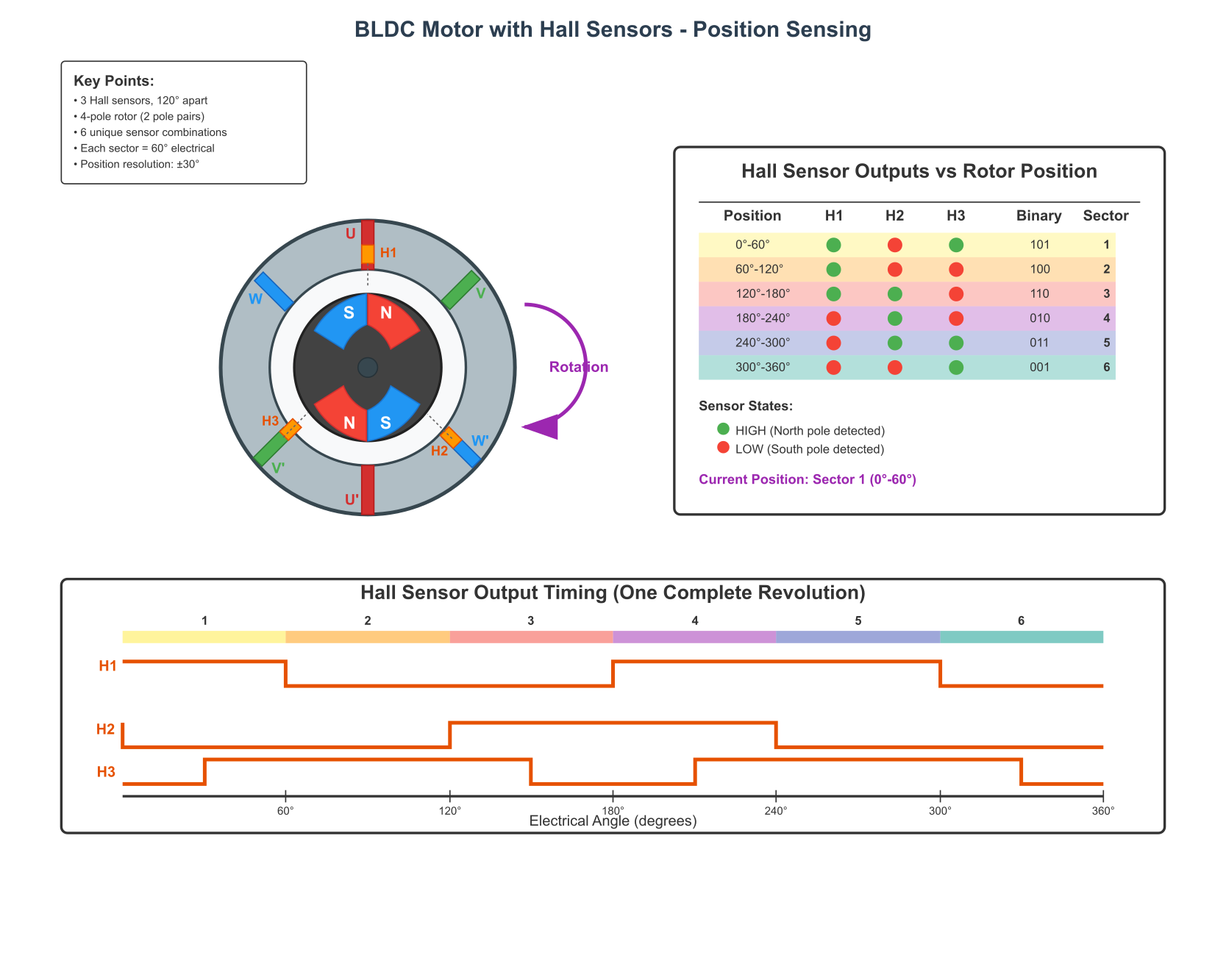This screenshot has height=980, width=1226.
Task: Click the pink sector 3 timing bar
Action: (x=532, y=637)
